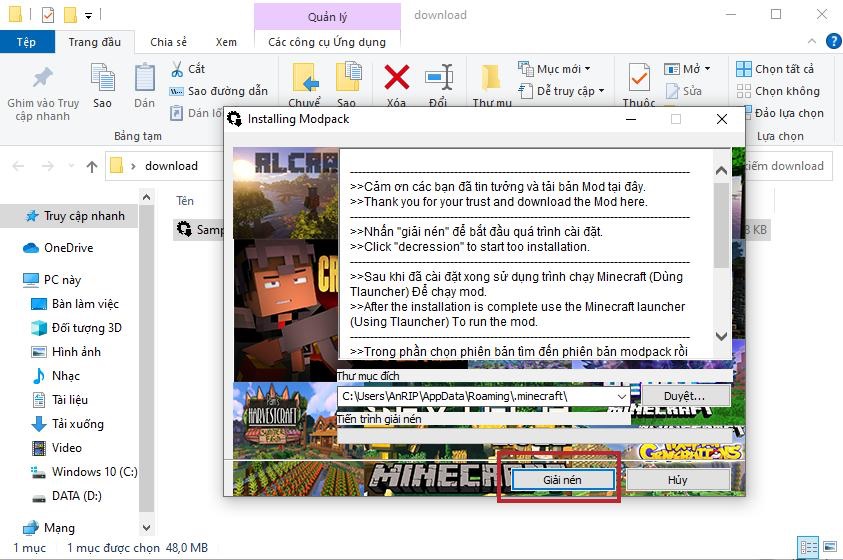Open the Quản lý contextual tab
This screenshot has width=843, height=560.
click(327, 17)
